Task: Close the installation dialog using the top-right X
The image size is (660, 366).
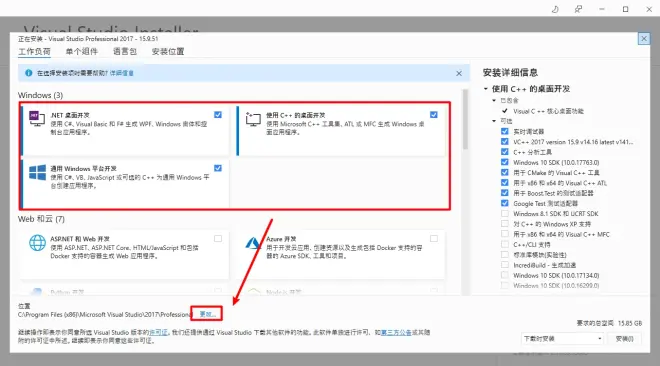Action: (x=644, y=39)
